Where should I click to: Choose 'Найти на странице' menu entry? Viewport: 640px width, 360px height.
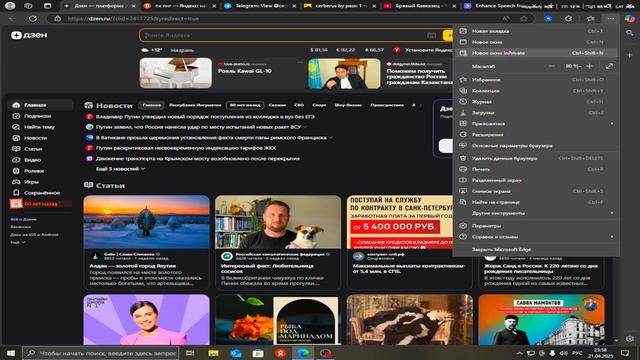[536, 202]
